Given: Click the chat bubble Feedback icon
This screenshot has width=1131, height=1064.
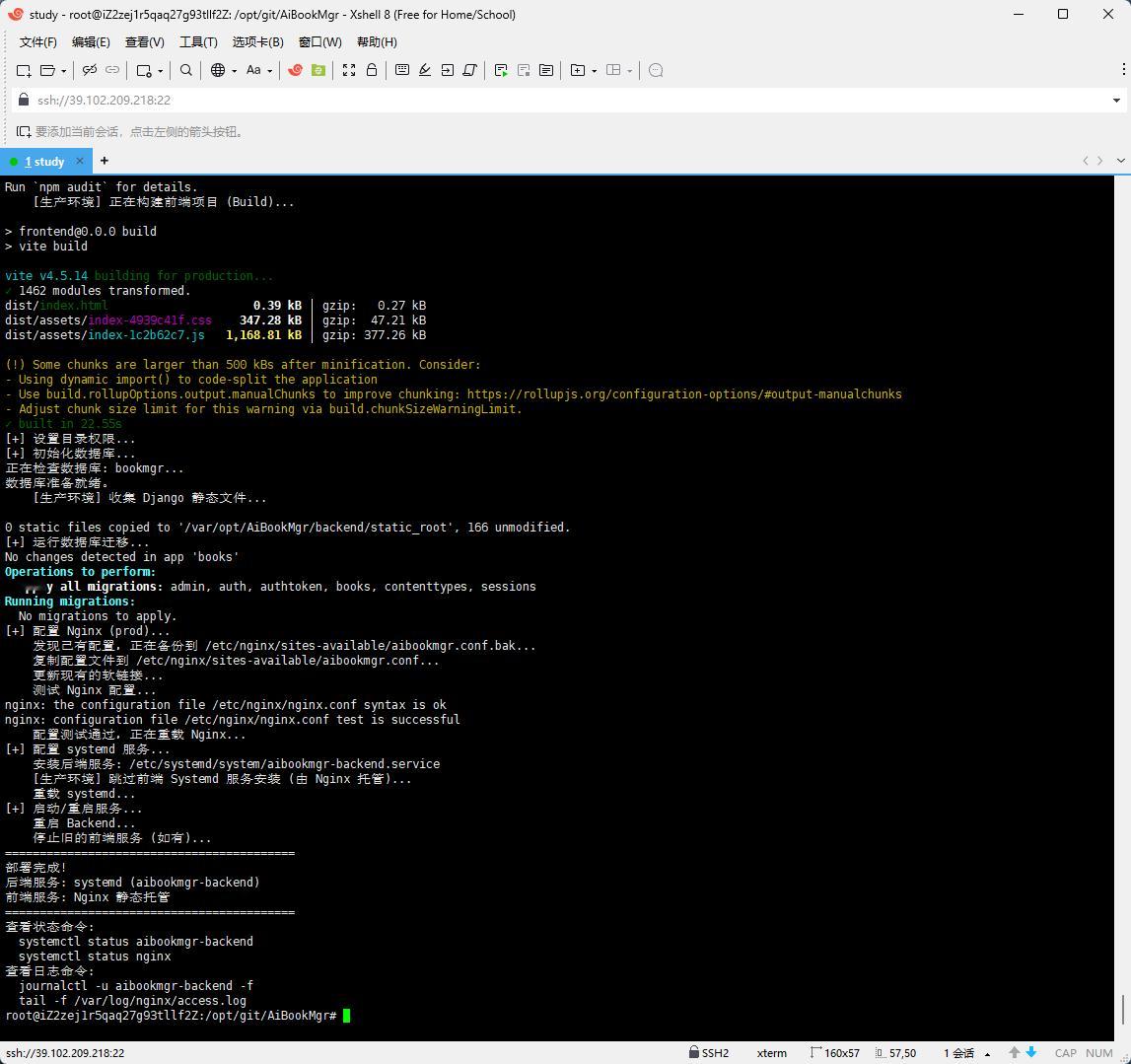Looking at the screenshot, I should [656, 70].
